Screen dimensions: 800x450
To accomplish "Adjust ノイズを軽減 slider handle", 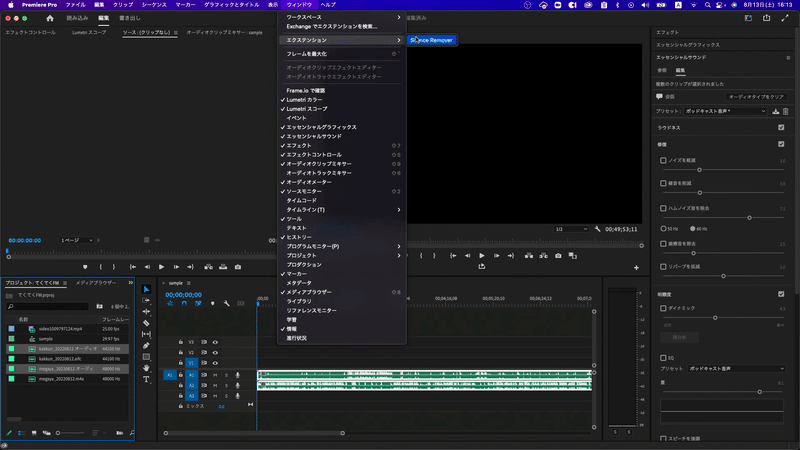I will pyautogui.click(x=699, y=170).
